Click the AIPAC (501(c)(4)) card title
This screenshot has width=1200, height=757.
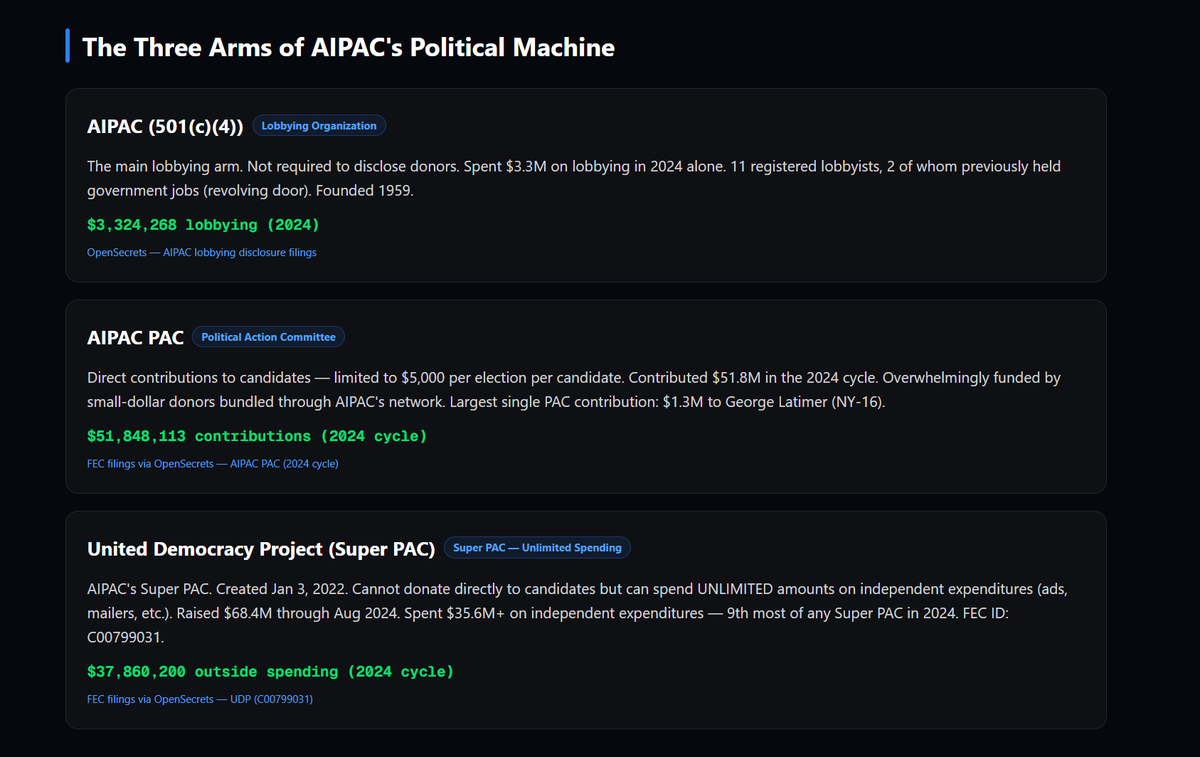(x=165, y=126)
